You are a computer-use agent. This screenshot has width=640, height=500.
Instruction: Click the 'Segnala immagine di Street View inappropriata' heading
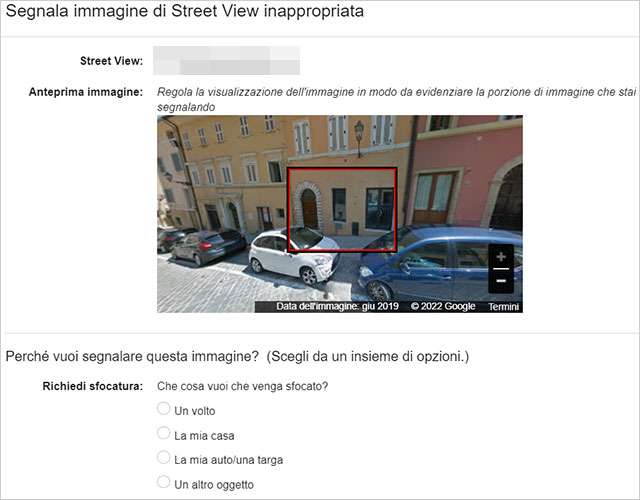coord(184,11)
